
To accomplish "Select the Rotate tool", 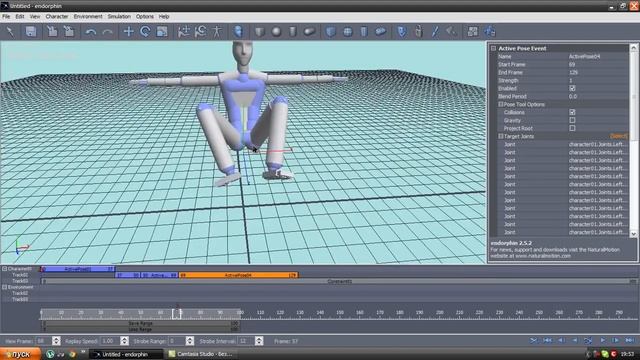I will (145, 31).
